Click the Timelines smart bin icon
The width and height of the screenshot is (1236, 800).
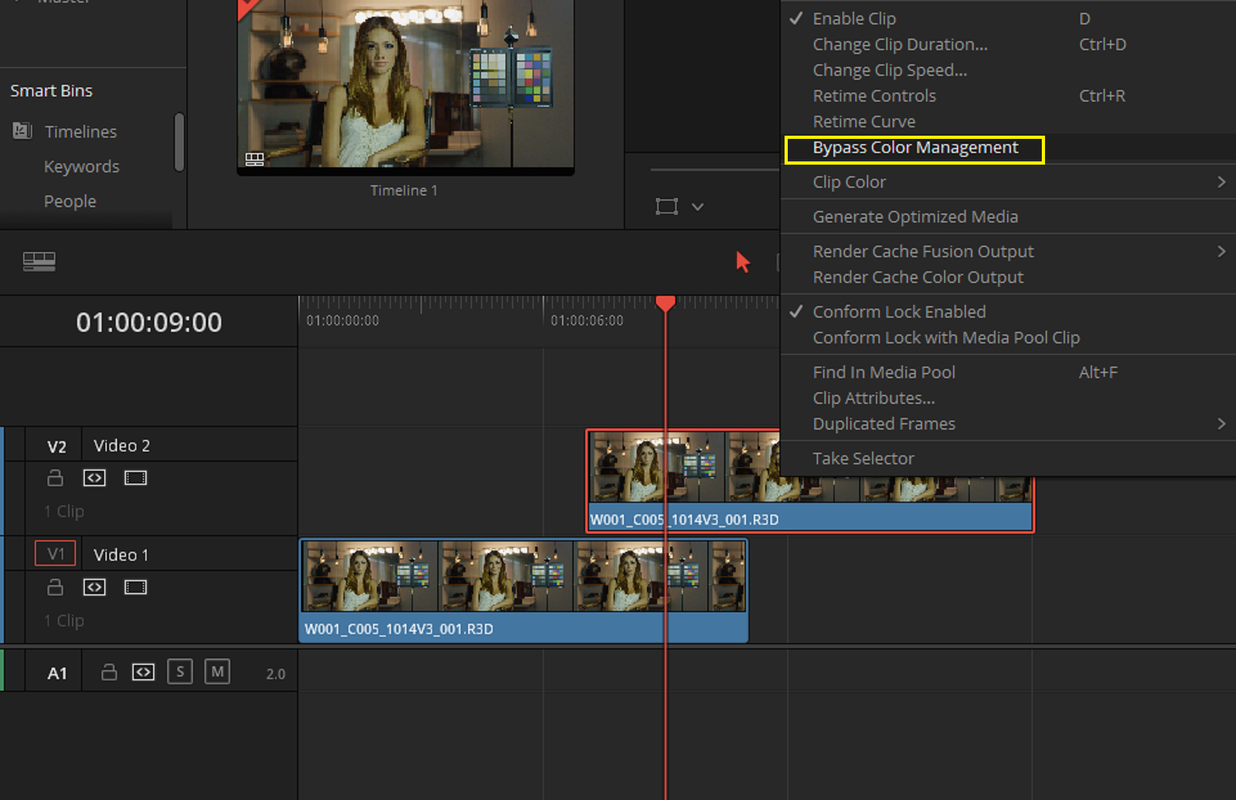click(x=22, y=131)
